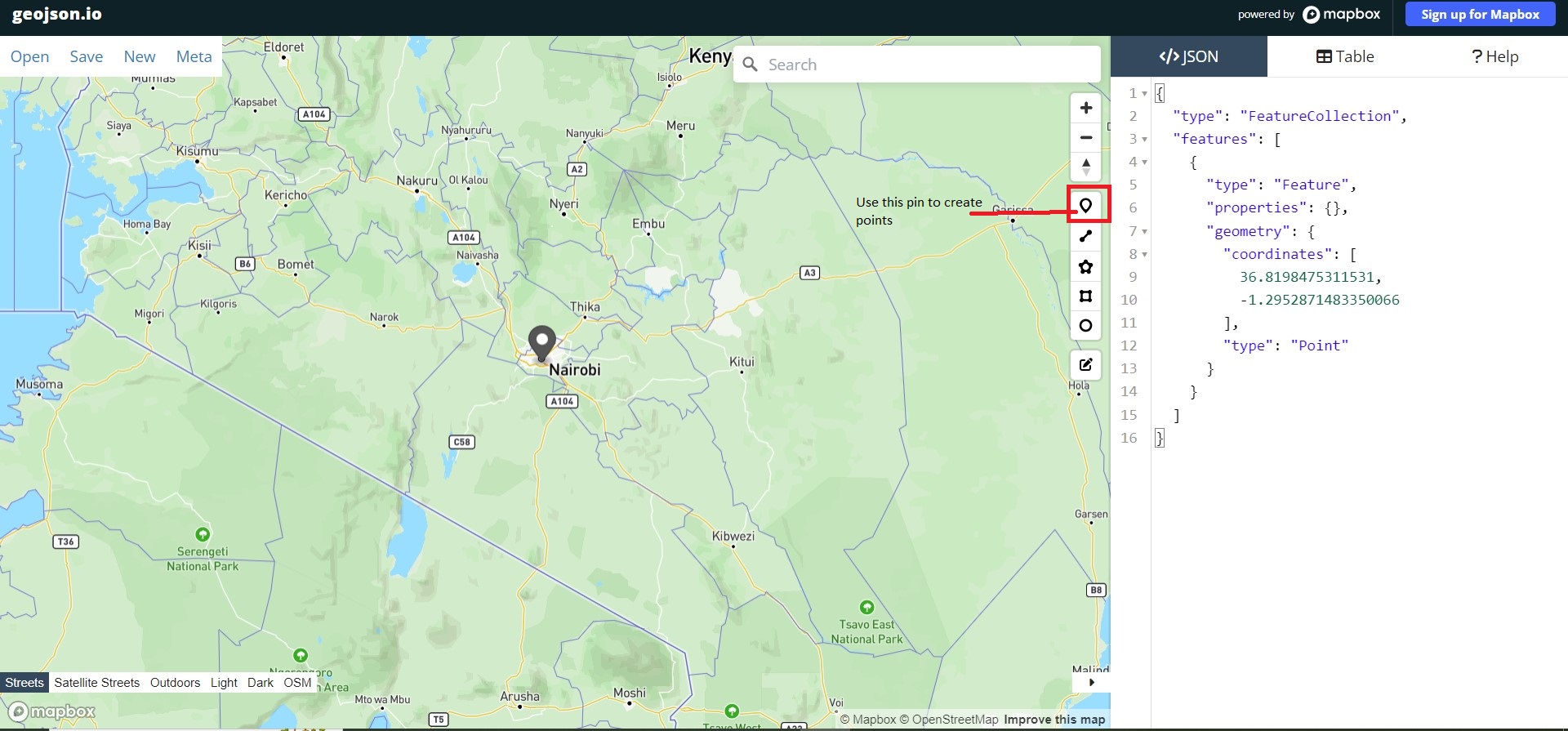
Task: Click Sign up for Mapbox button
Action: (x=1480, y=14)
